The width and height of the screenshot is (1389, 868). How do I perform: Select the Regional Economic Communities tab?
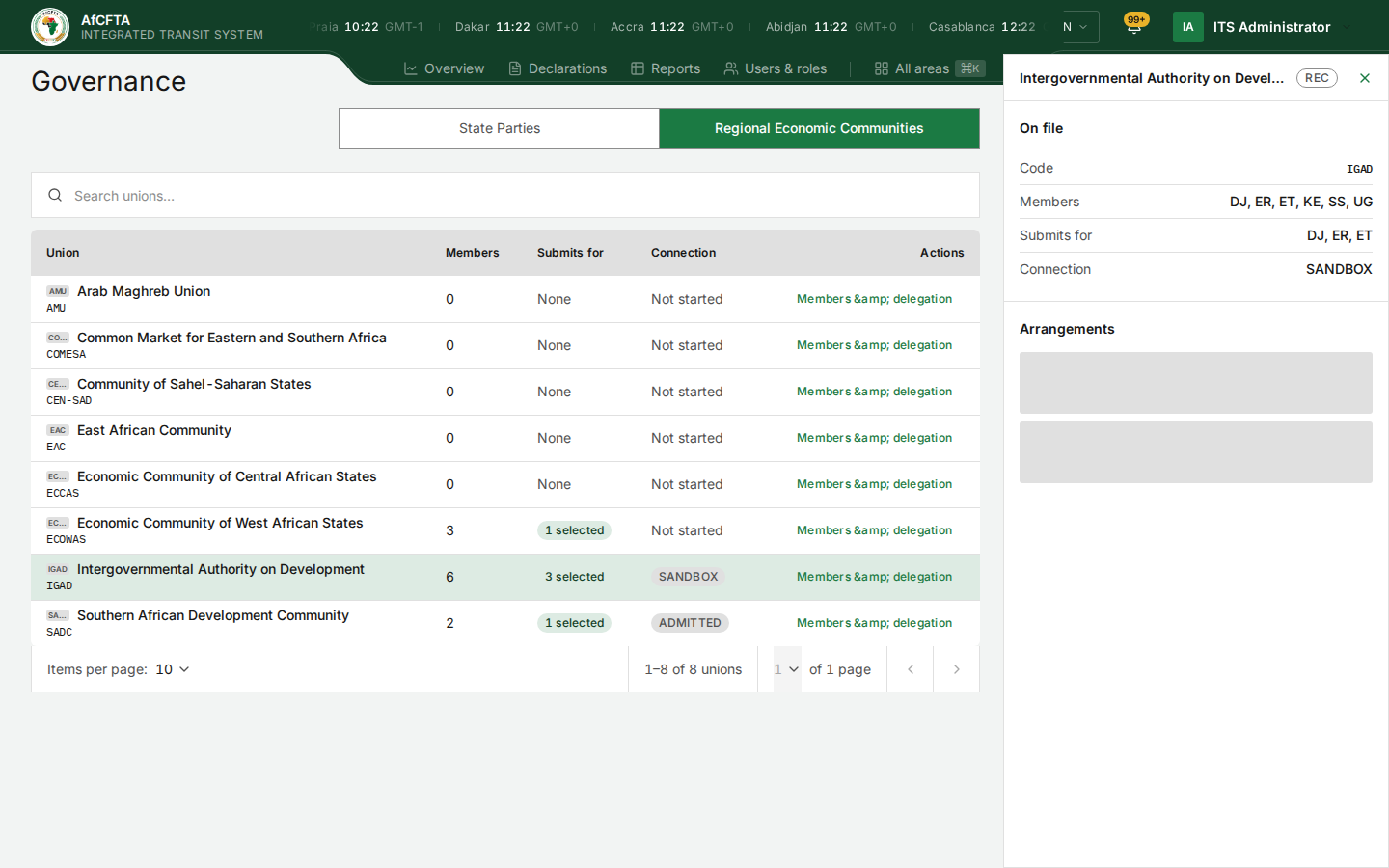(x=819, y=128)
